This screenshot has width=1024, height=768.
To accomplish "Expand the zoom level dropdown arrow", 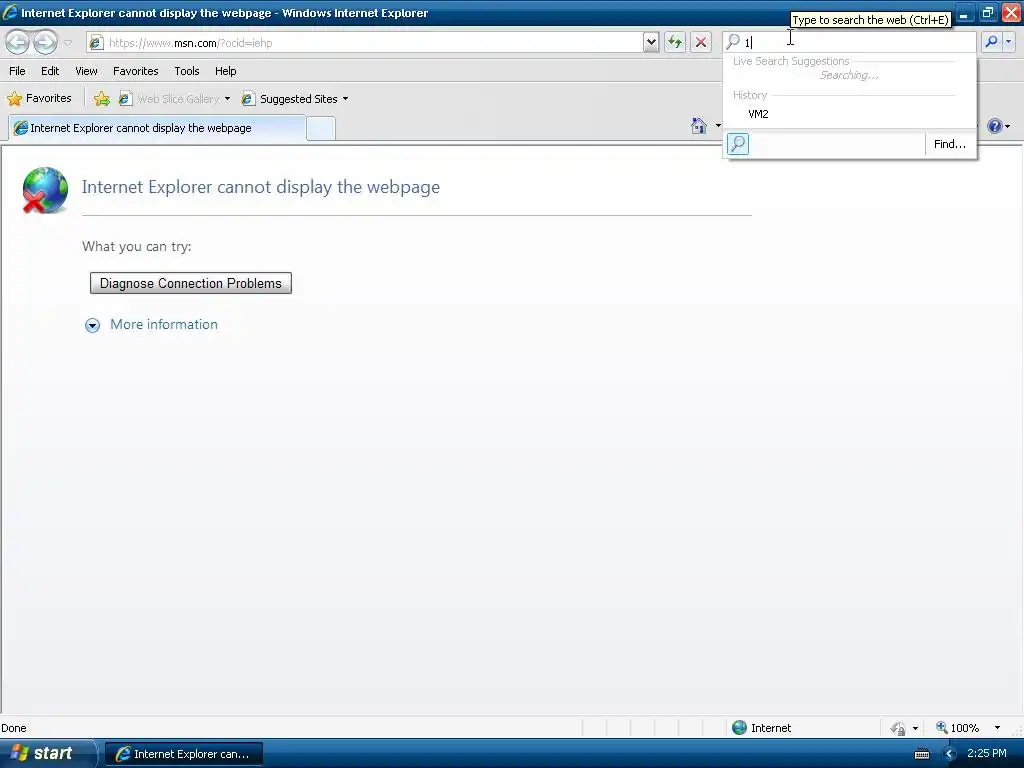I will tap(997, 728).
